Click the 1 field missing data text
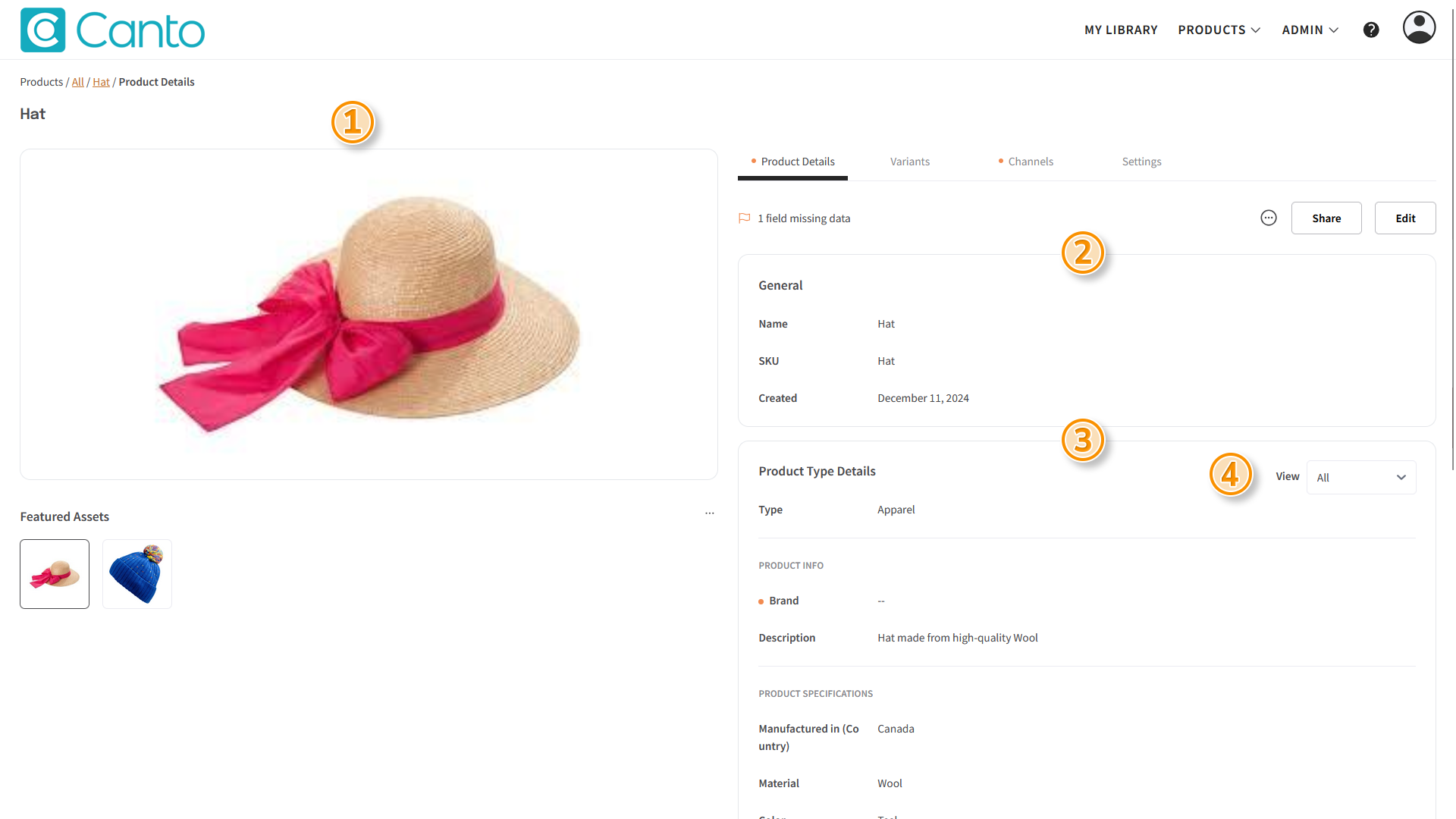The width and height of the screenshot is (1456, 819). click(x=804, y=218)
